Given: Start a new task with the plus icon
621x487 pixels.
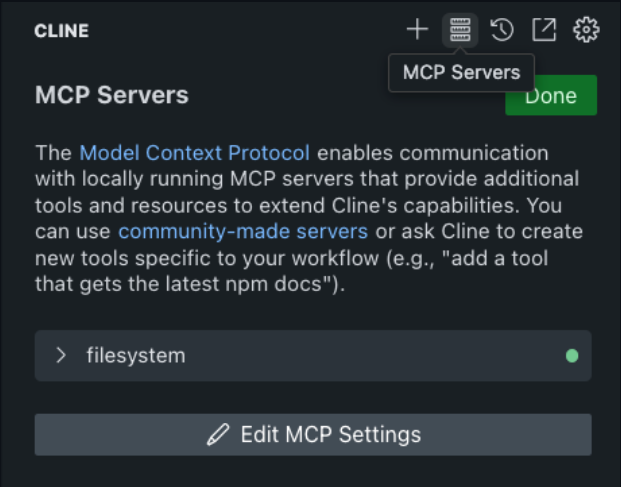Looking at the screenshot, I should pos(417,30).
